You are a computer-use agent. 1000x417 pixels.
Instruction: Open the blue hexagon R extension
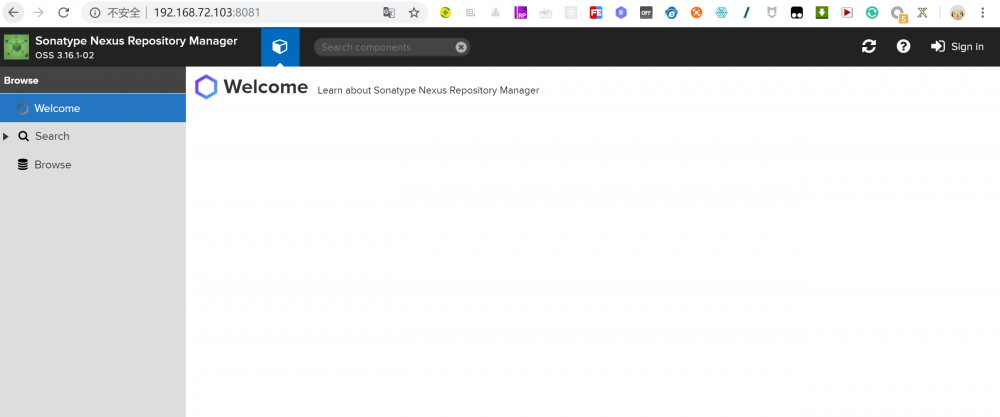621,12
